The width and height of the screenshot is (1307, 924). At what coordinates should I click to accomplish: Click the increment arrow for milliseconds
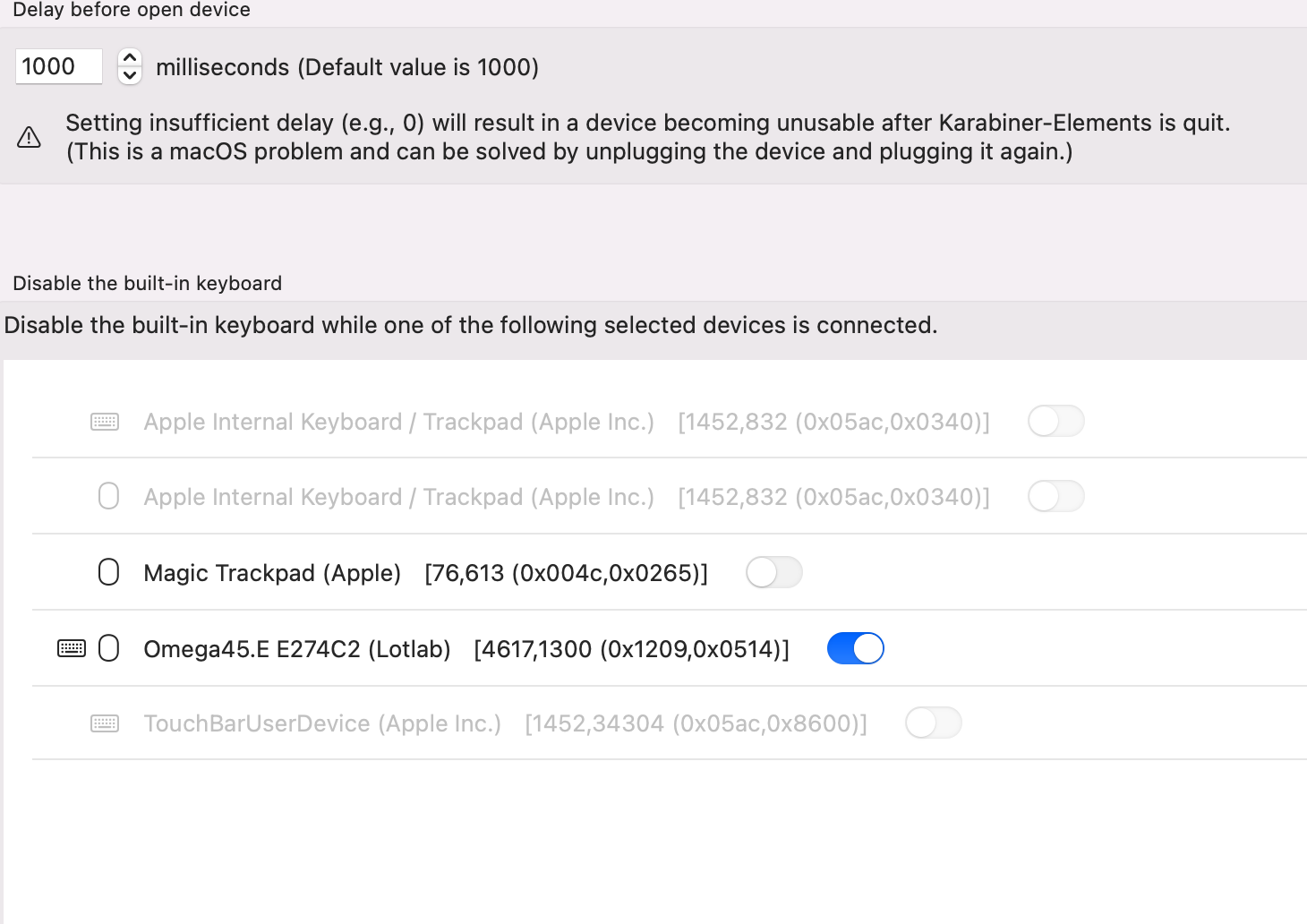coord(129,57)
